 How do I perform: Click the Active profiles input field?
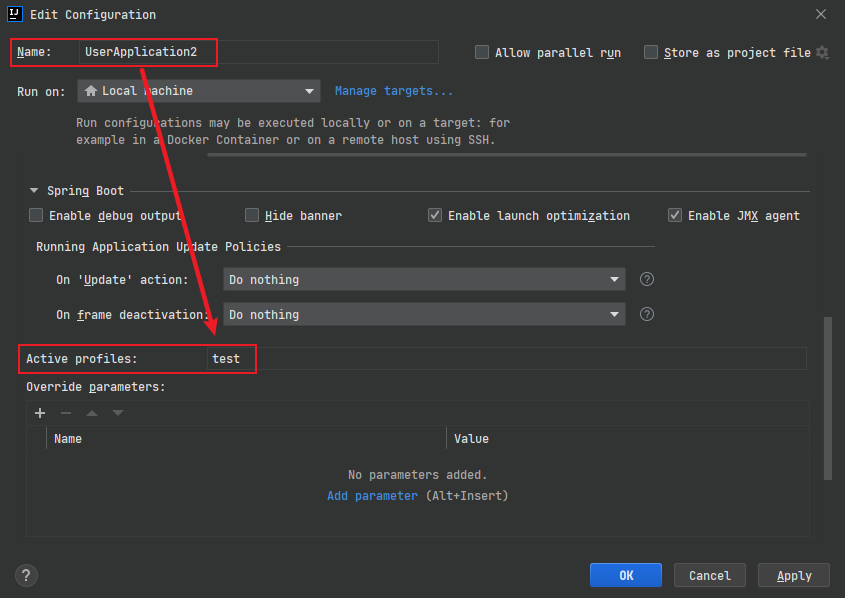[520, 358]
